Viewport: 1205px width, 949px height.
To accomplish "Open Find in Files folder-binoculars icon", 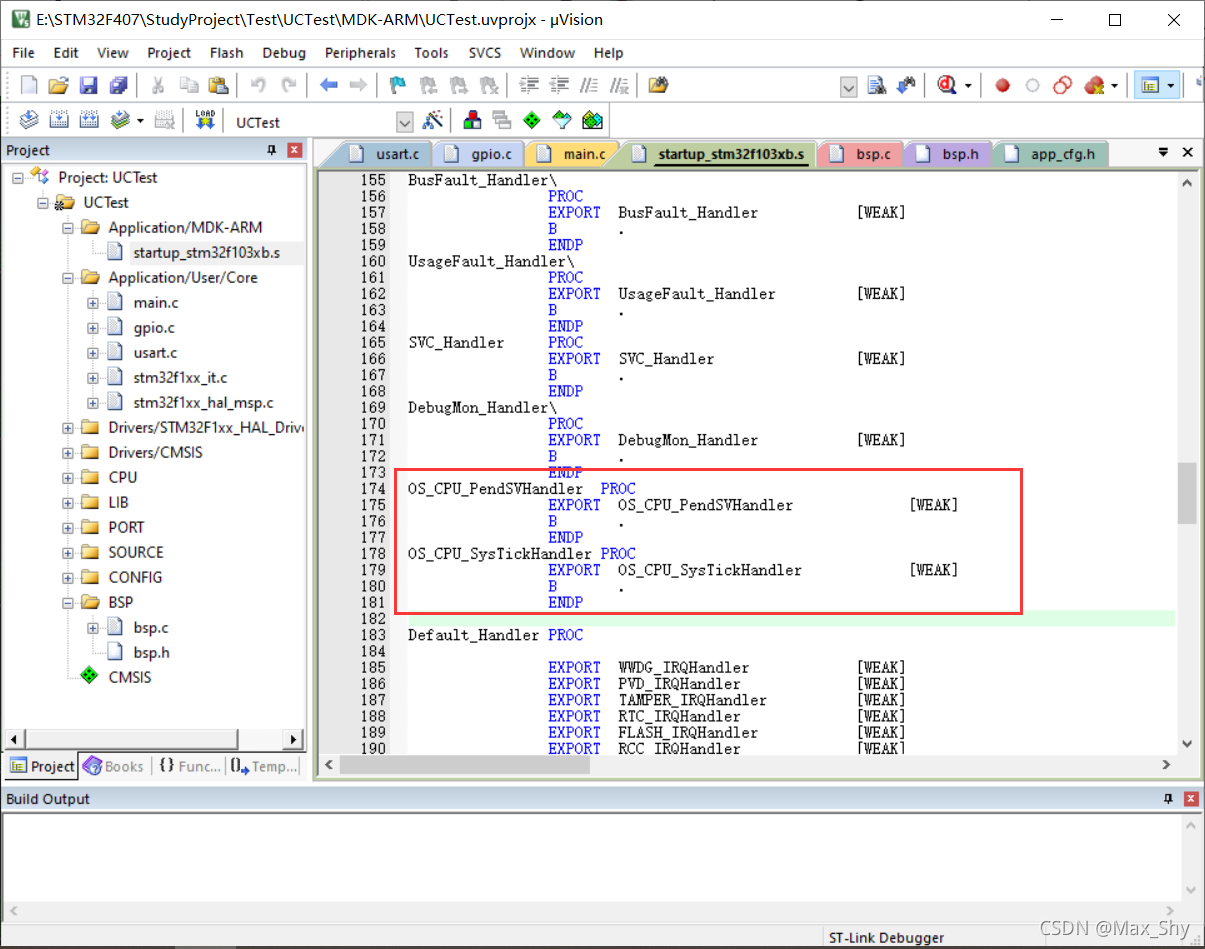I will [658, 86].
